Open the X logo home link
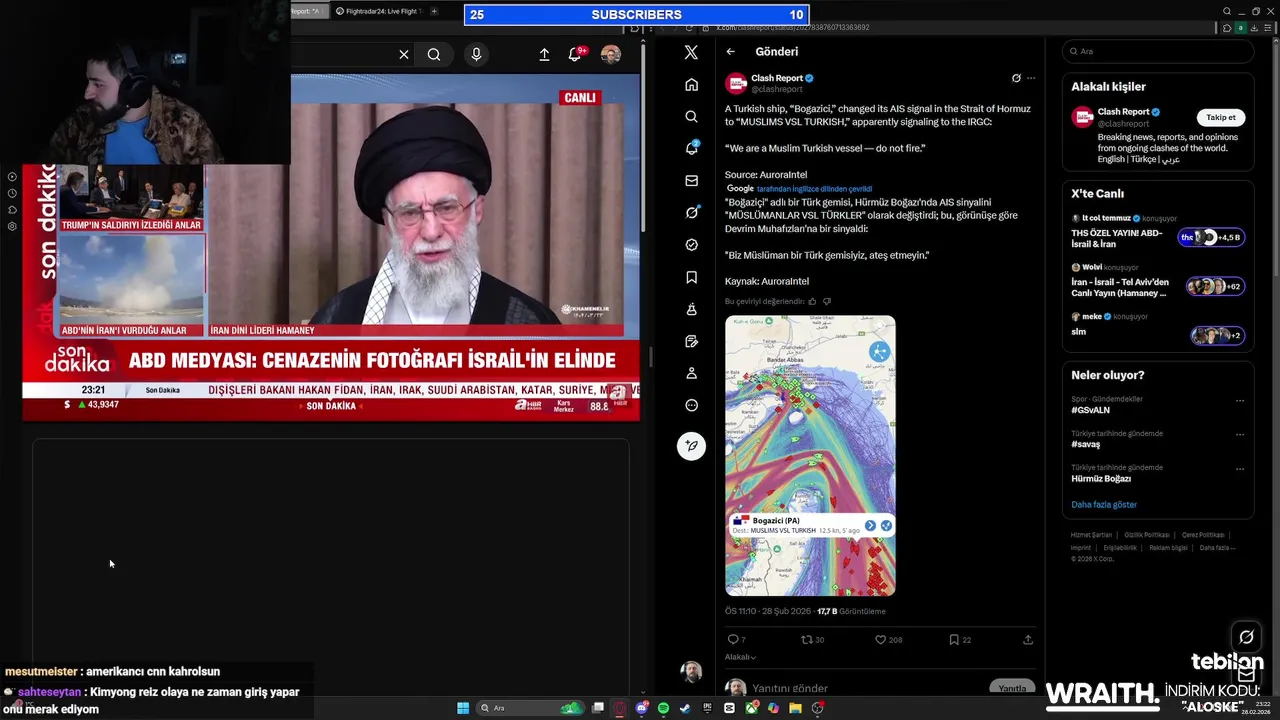Image resolution: width=1280 pixels, height=720 pixels. point(691,52)
